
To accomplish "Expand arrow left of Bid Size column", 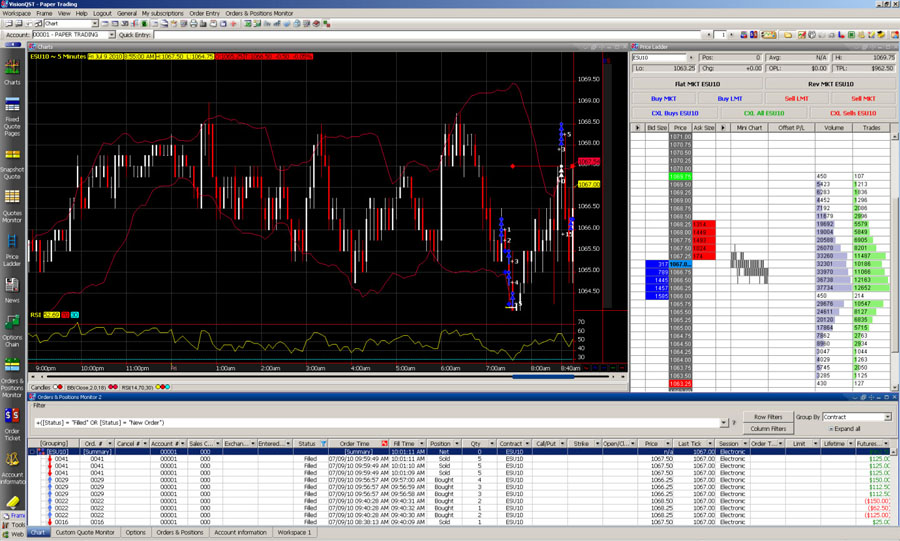I will click(x=637, y=127).
